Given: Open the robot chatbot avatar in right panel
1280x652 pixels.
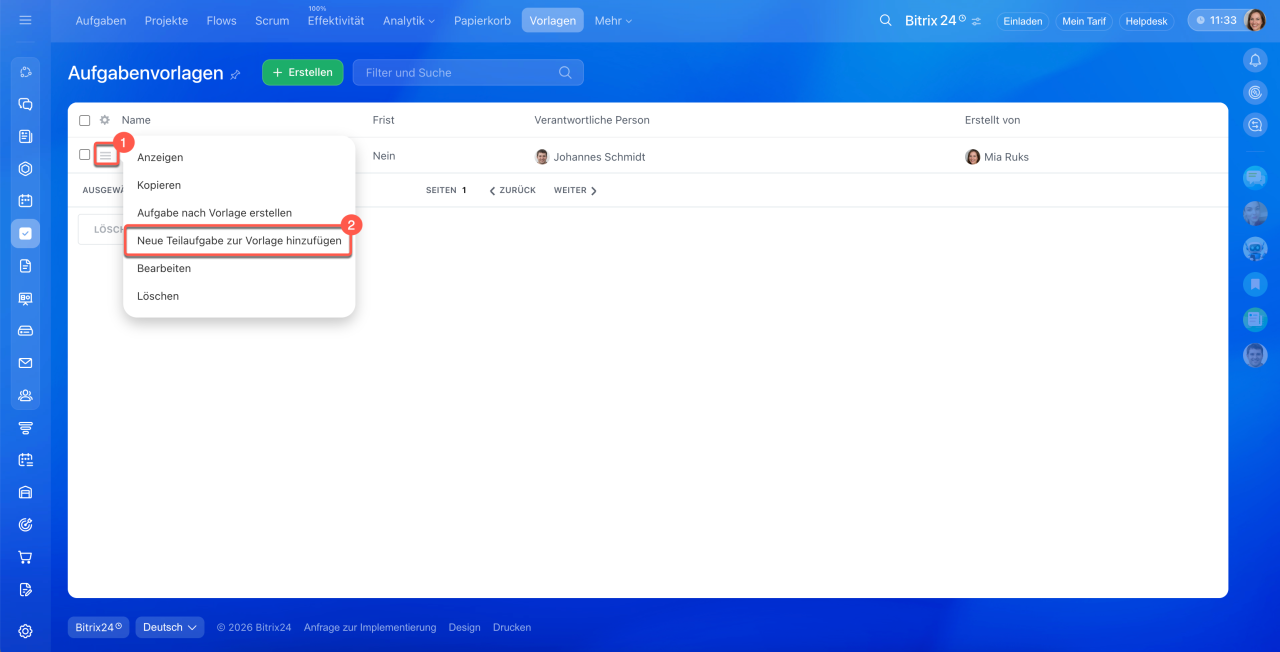Looking at the screenshot, I should click(x=1255, y=249).
